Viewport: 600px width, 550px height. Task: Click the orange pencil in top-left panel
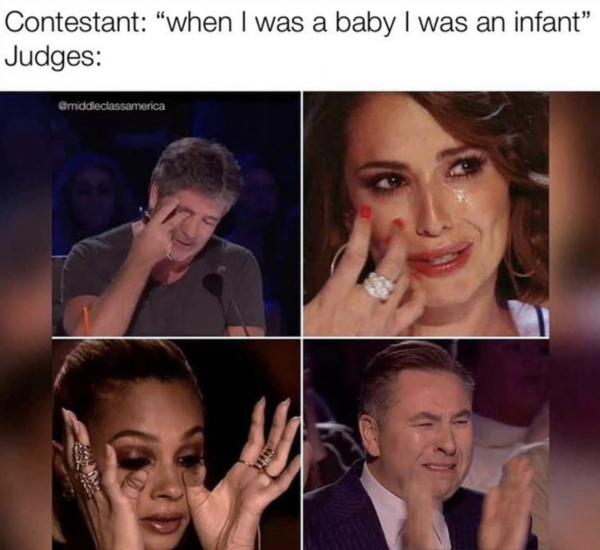tap(86, 320)
